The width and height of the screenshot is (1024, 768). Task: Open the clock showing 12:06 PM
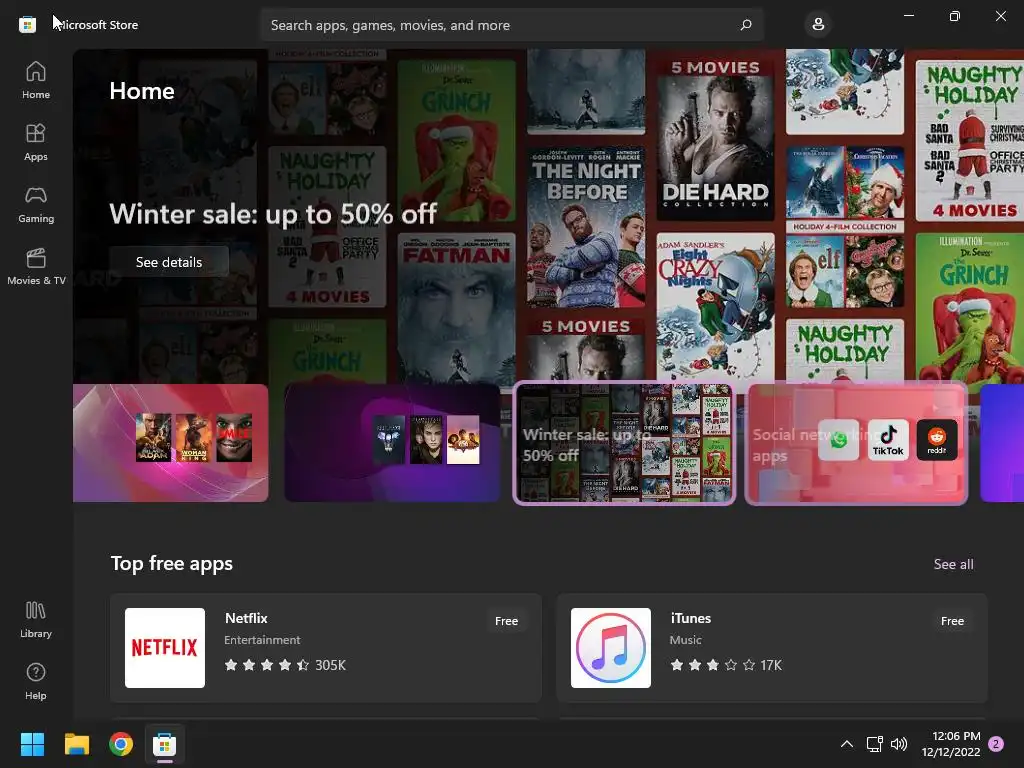951,744
